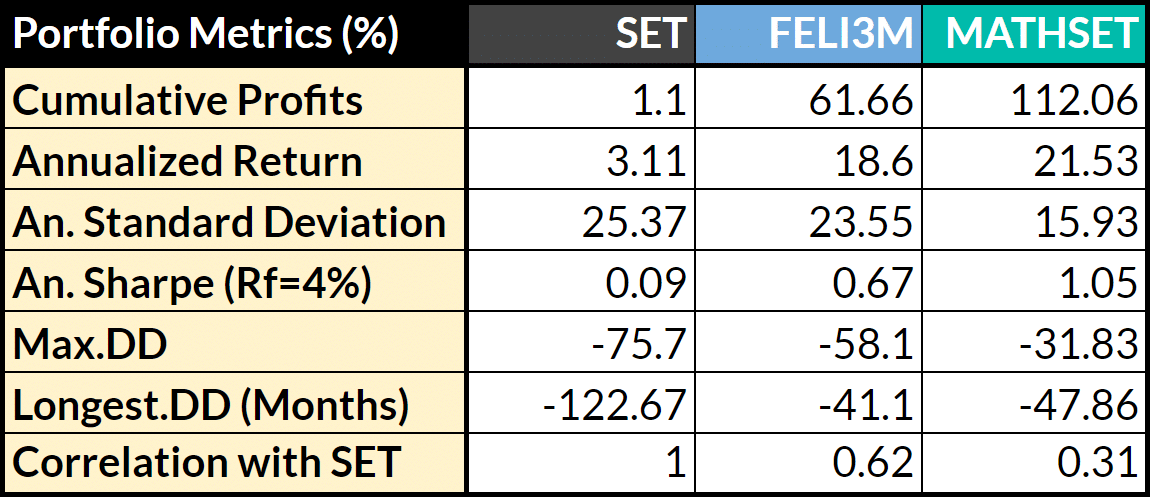1150x497 pixels.
Task: Select MATHSET standard deviation value 15.93
Action: (1088, 222)
